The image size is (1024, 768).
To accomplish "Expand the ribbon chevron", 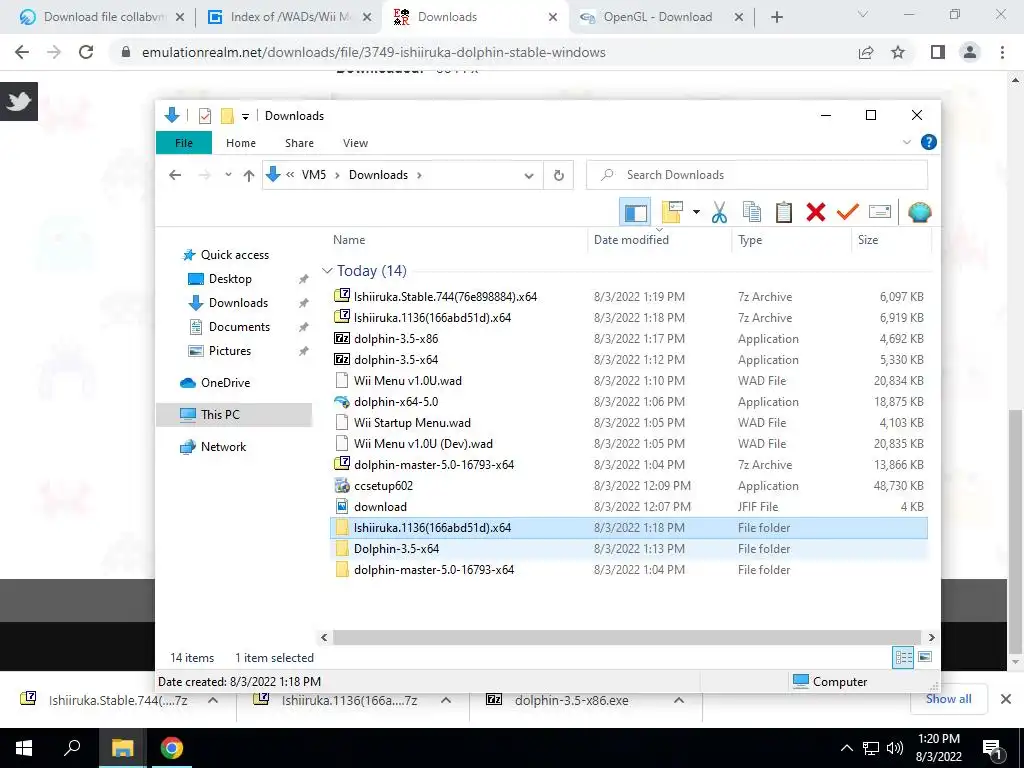I will (906, 142).
